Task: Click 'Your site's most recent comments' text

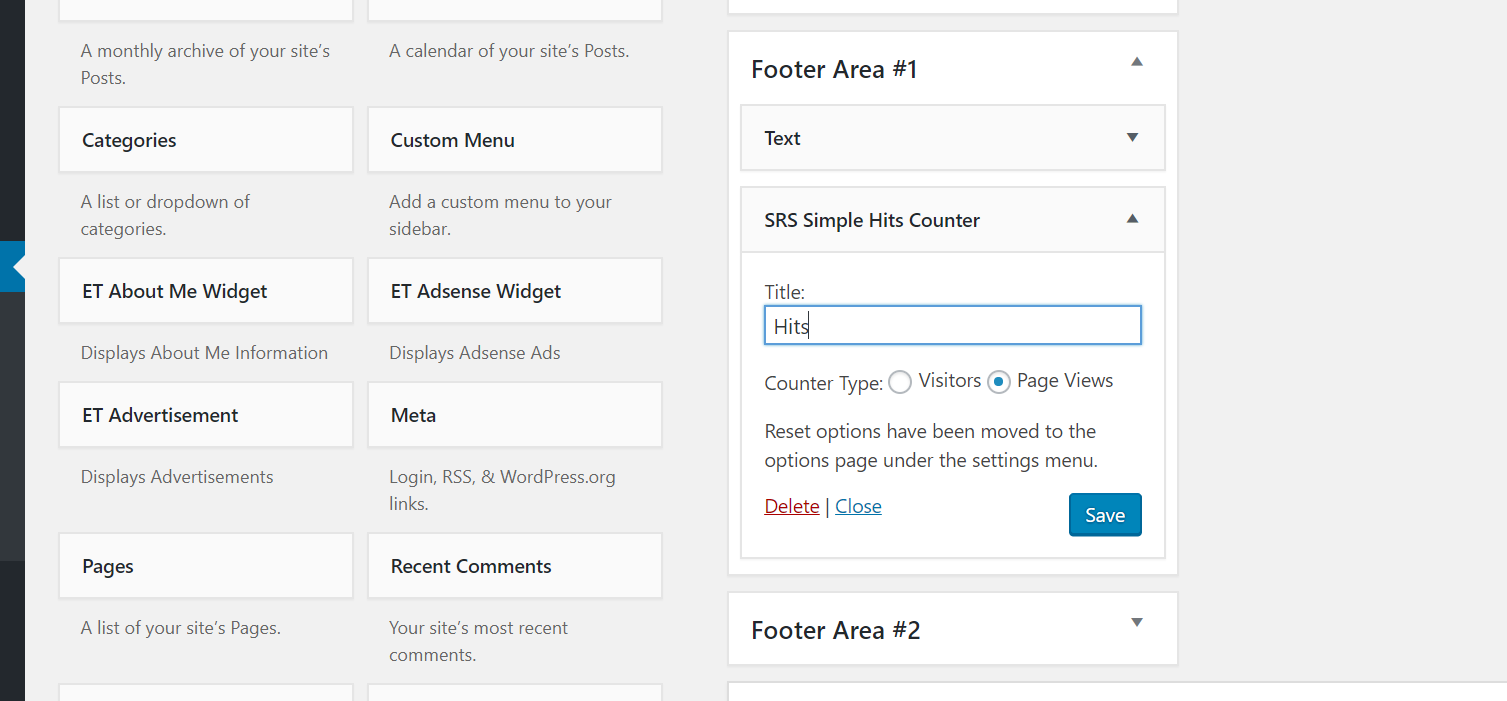Action: pos(478,641)
